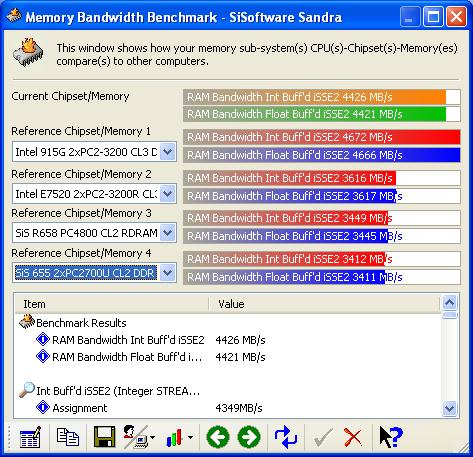Click the results list scroll down arrow
This screenshot has width=473, height=457.
[450, 408]
